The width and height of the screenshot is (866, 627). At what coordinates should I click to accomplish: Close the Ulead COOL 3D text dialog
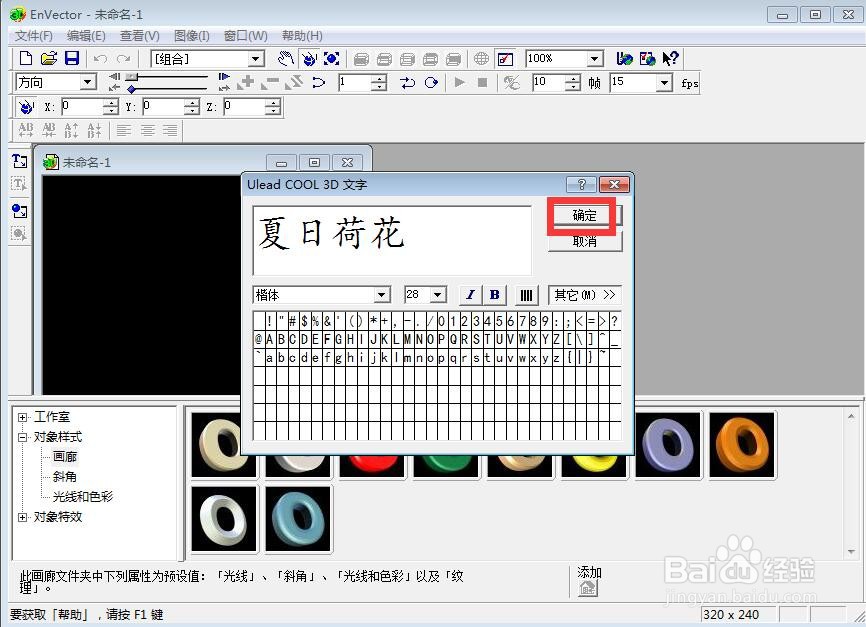point(614,184)
